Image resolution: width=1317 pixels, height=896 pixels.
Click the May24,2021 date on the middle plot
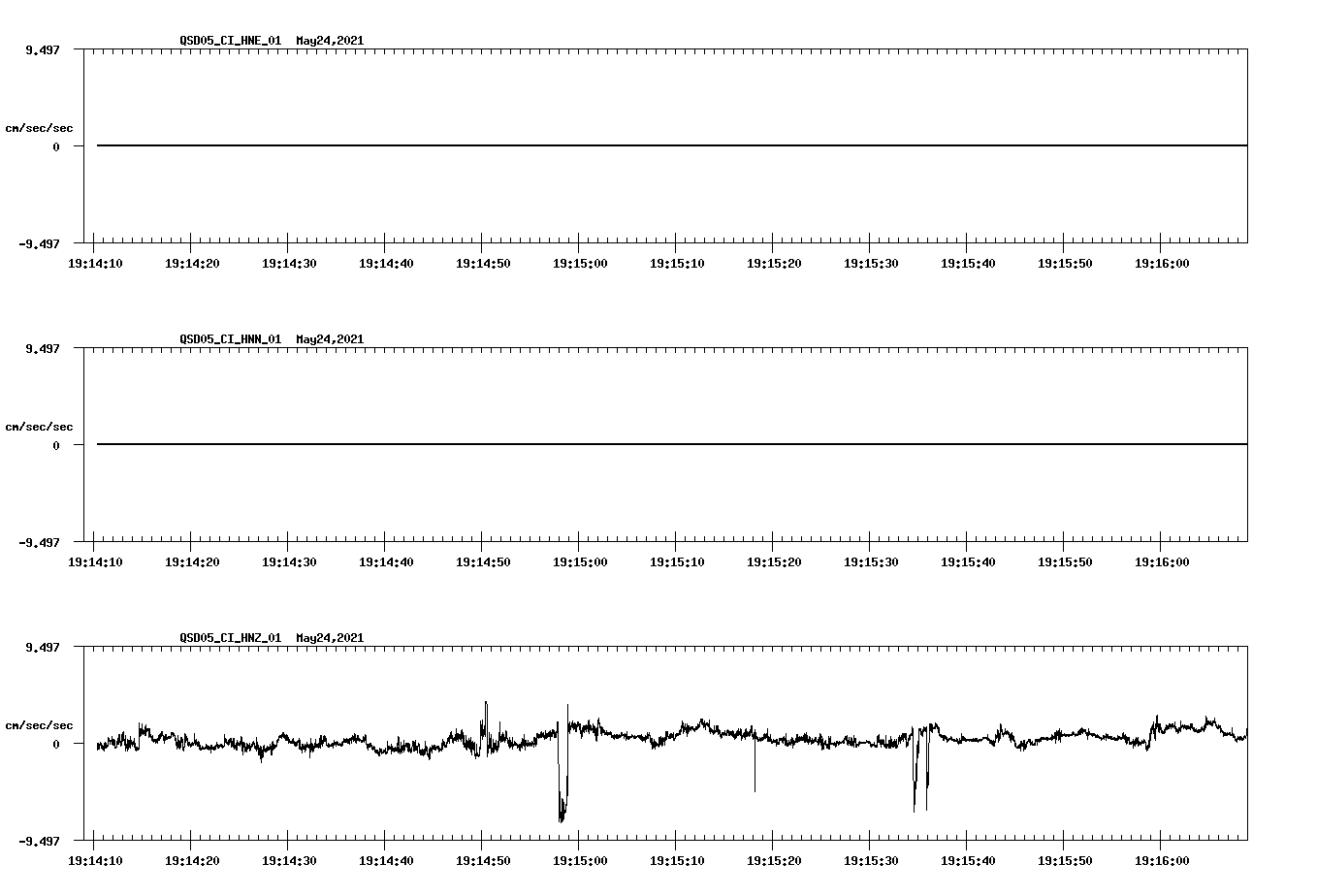click(329, 339)
